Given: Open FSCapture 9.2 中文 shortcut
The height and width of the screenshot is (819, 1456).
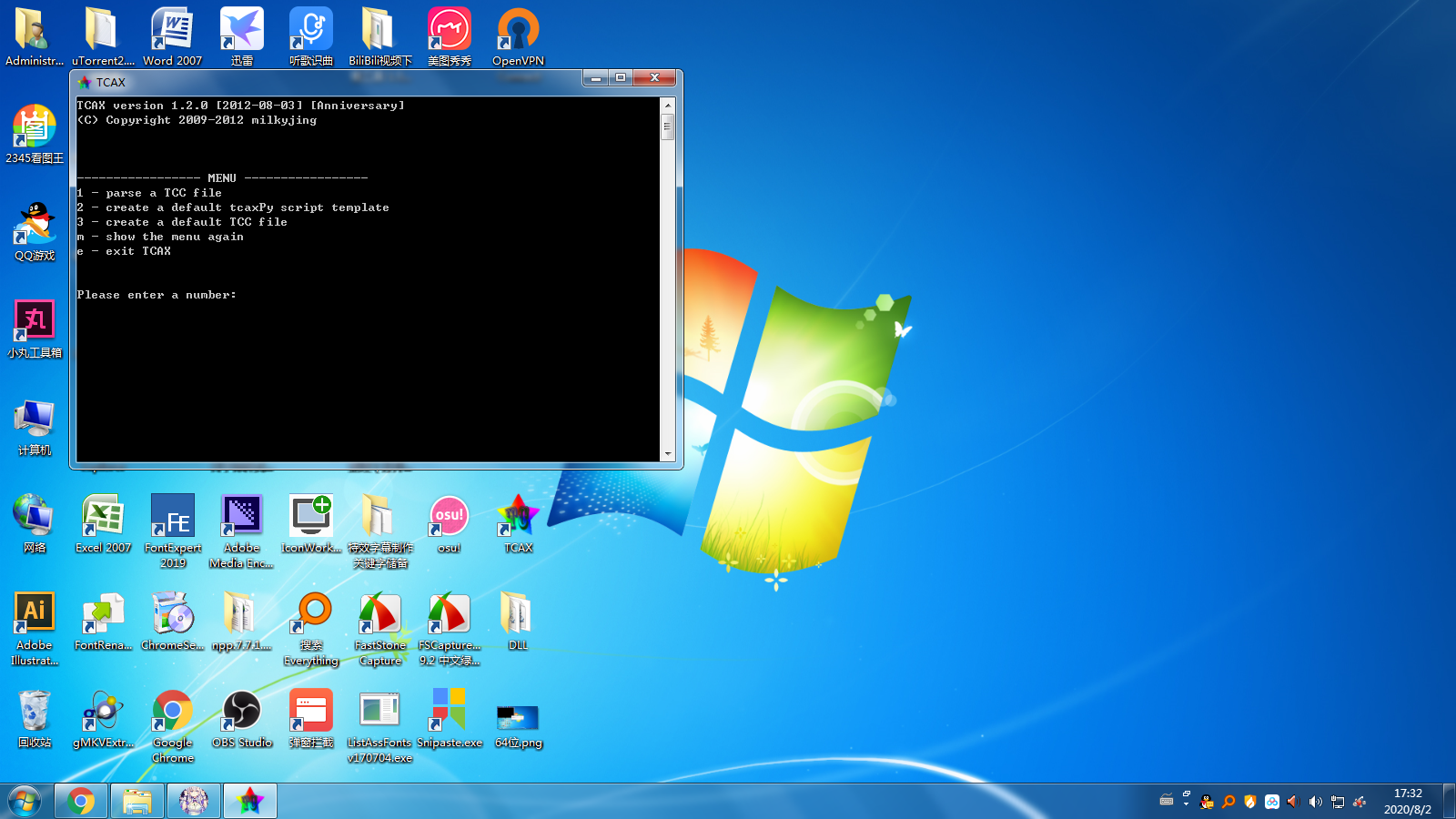Looking at the screenshot, I should pyautogui.click(x=449, y=628).
